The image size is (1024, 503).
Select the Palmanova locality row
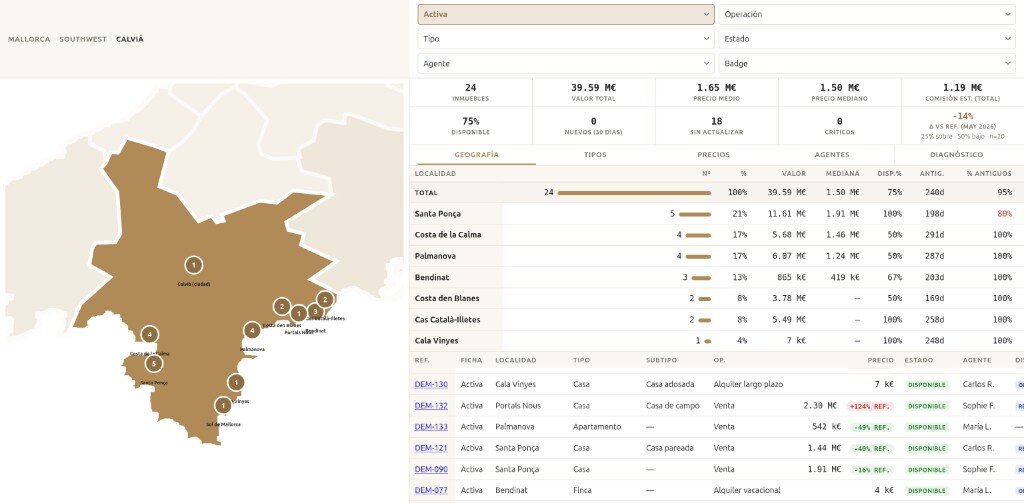click(716, 256)
